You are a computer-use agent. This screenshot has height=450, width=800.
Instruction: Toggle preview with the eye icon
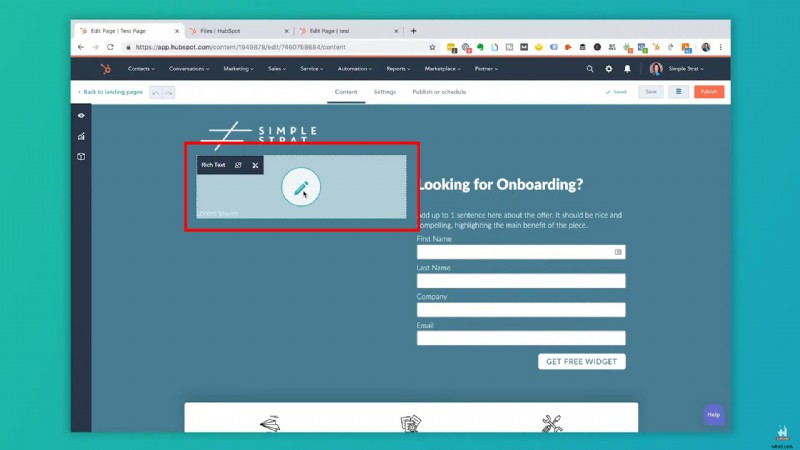(x=81, y=116)
